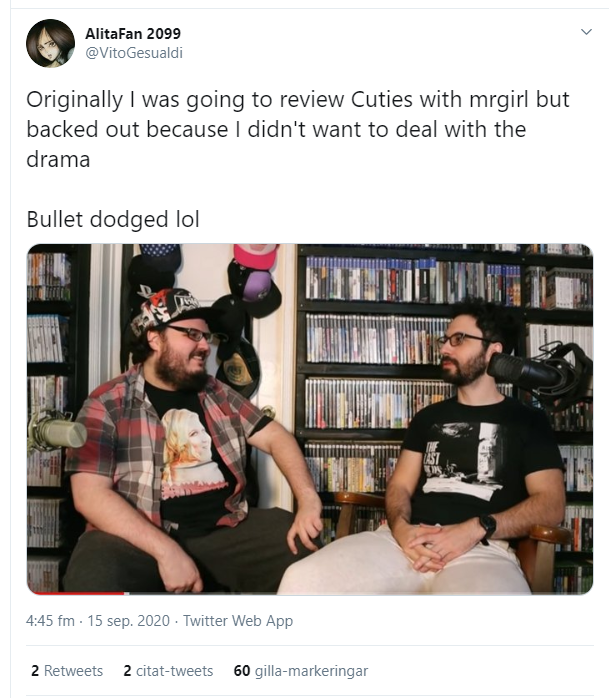This screenshot has height=698, width=609.
Task: Click the word 'Originally' starting the tweet
Action: coord(75,100)
